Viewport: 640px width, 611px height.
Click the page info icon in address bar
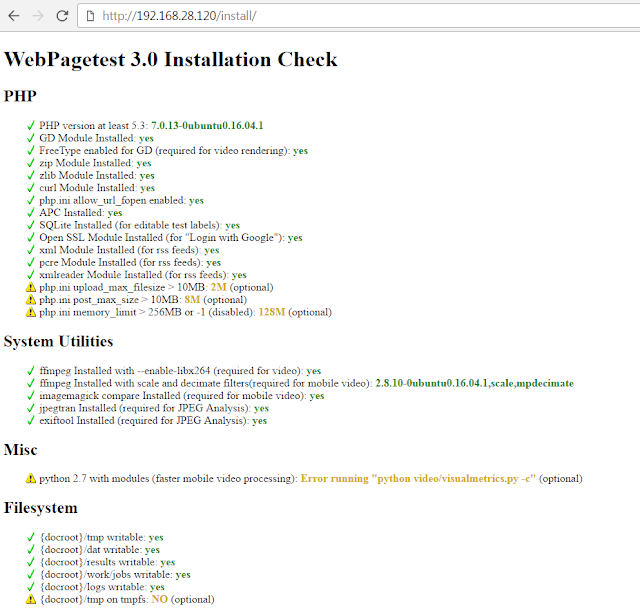pos(91,16)
